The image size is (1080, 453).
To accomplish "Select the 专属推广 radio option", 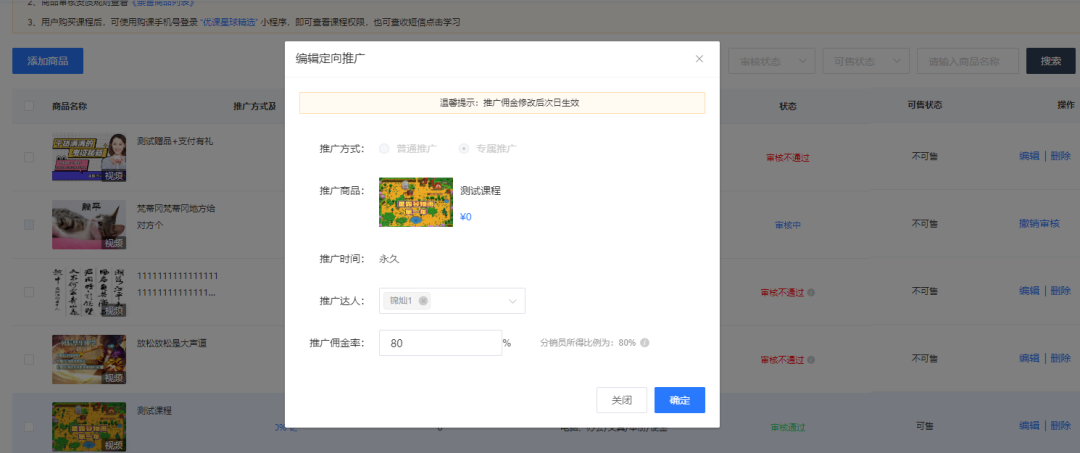I will [x=464, y=149].
